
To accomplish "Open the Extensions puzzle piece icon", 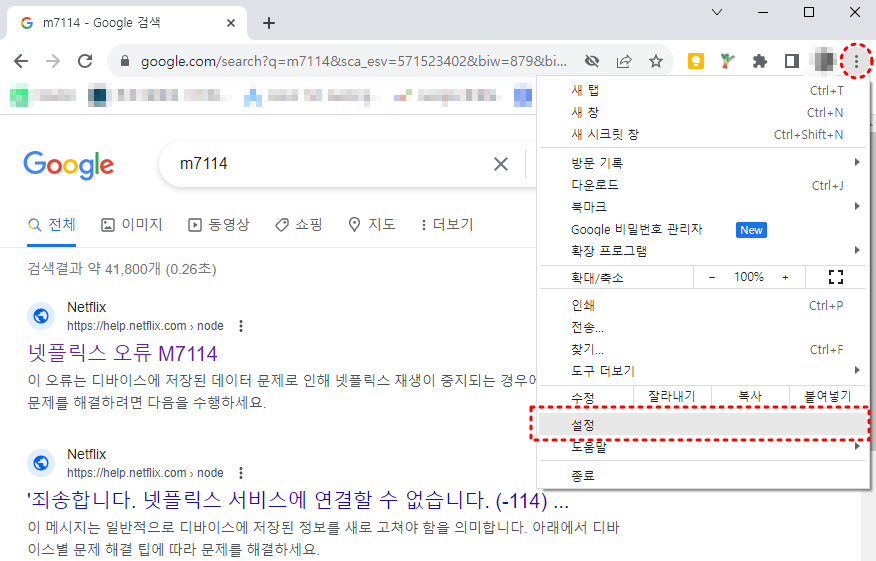I will click(759, 61).
